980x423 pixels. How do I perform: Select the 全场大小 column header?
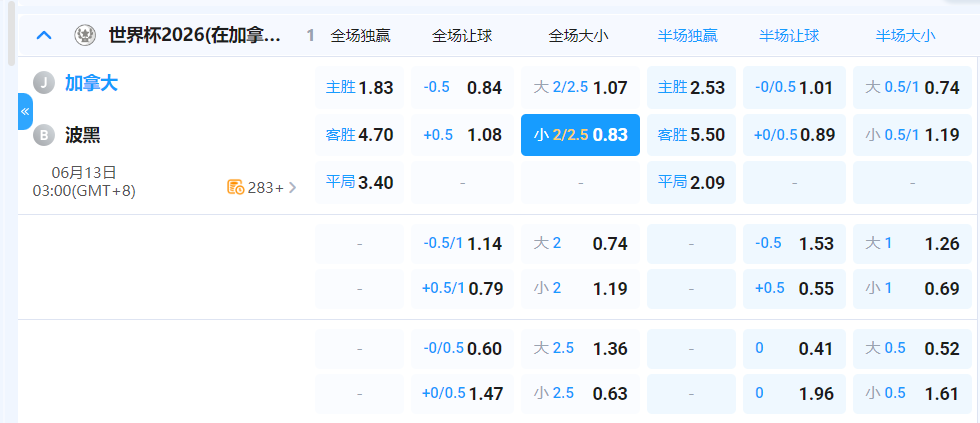click(x=578, y=36)
